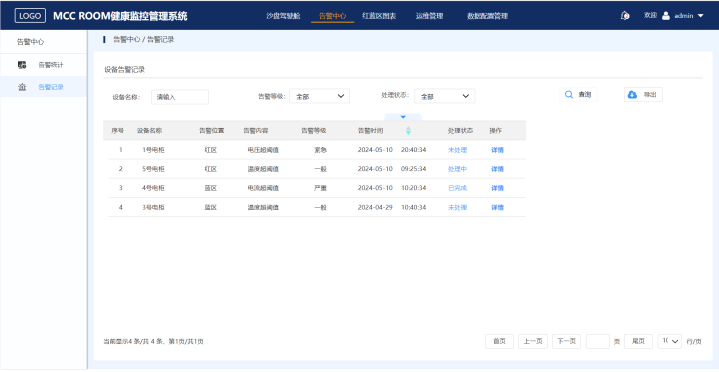Expand the admin account dropdown arrow

(x=700, y=16)
